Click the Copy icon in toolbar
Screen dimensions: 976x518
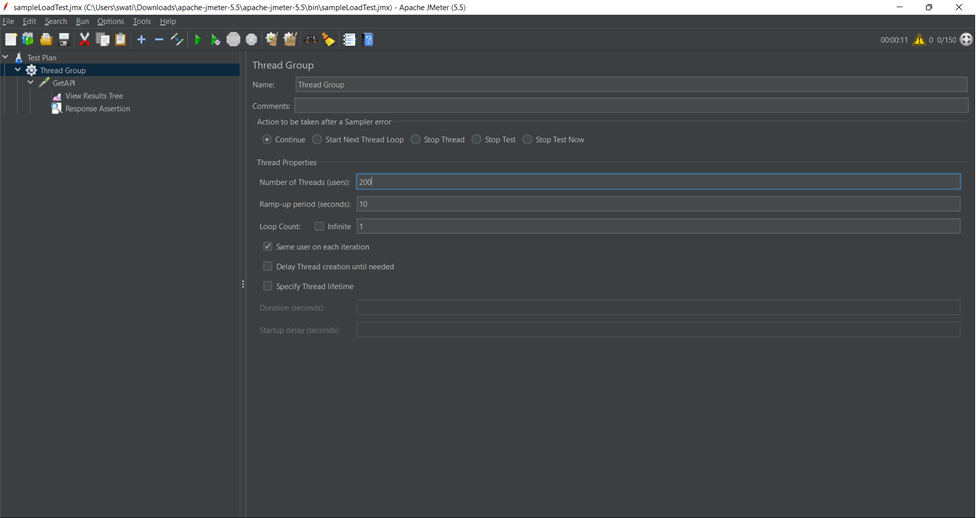(103, 39)
